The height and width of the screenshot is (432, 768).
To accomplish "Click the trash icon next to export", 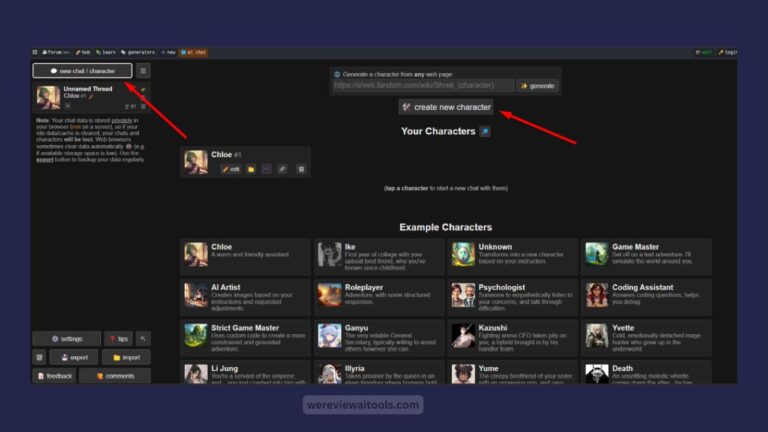I will tap(40, 357).
